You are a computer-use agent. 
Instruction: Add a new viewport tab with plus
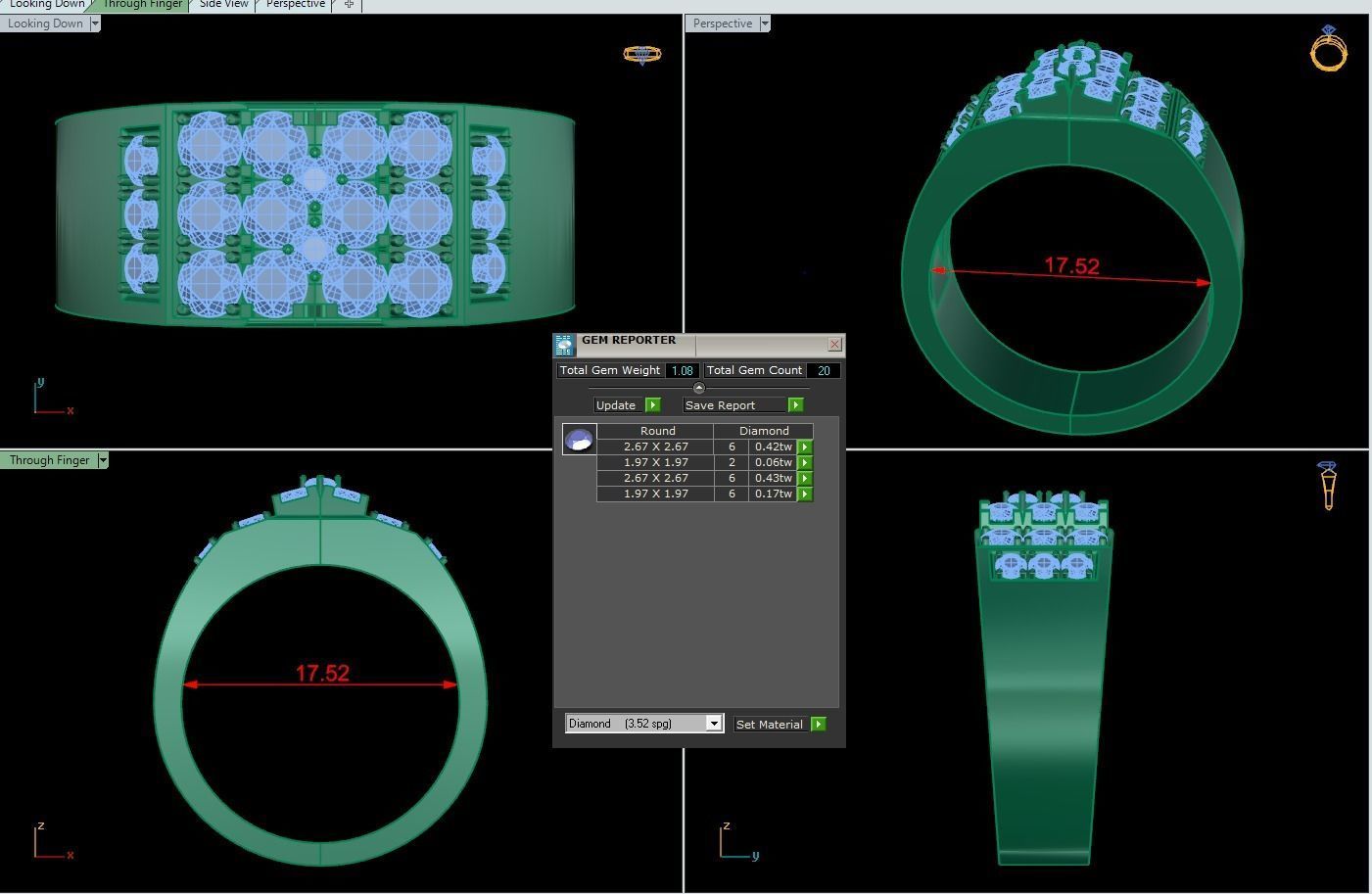349,5
